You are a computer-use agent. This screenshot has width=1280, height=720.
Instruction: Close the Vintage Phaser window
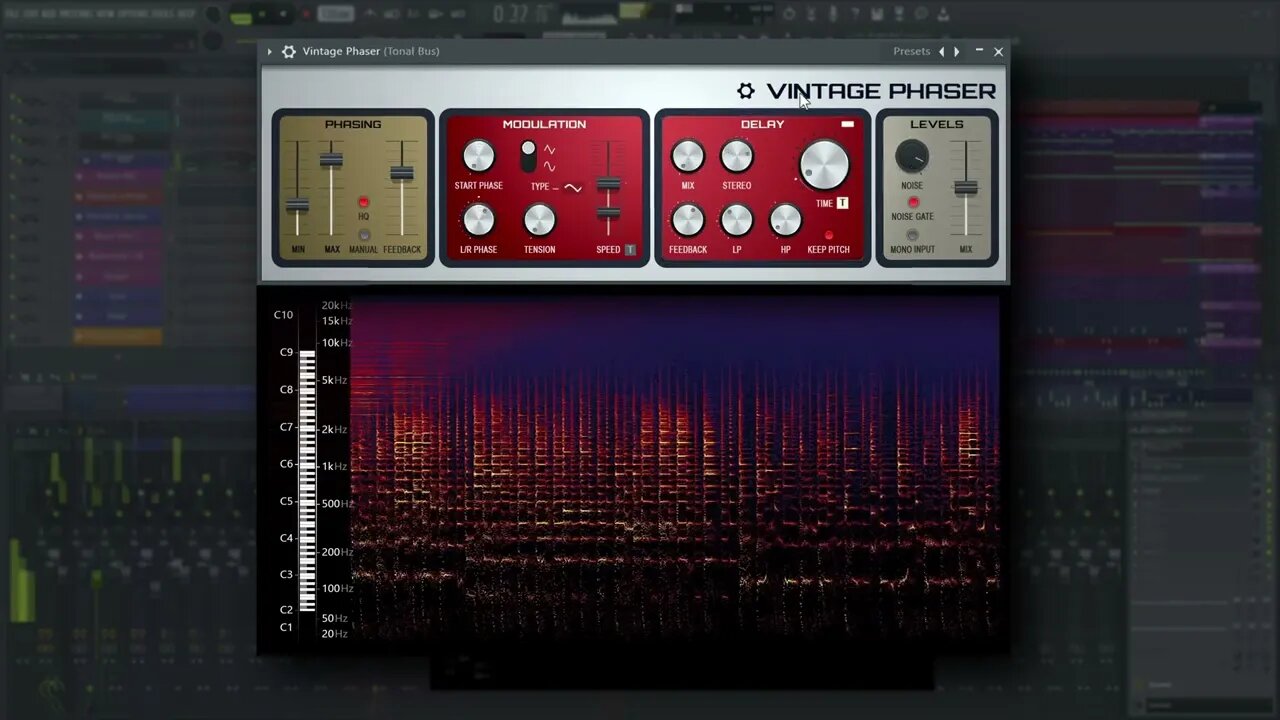(998, 51)
